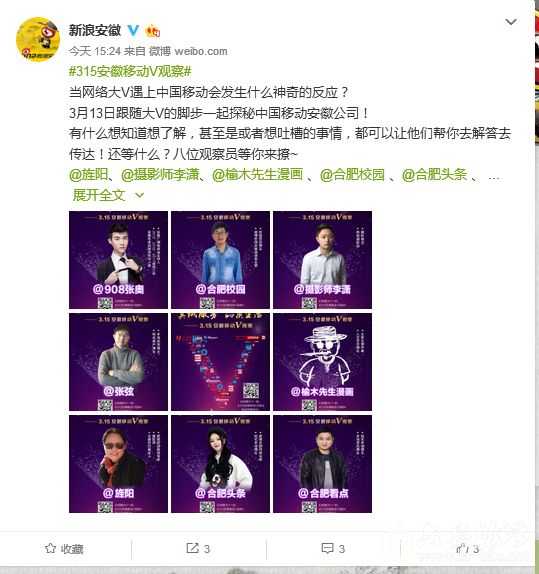Image resolution: width=539 pixels, height=574 pixels.
Task: Open the @合肥看点 poster thumbnail
Action: click(323, 464)
